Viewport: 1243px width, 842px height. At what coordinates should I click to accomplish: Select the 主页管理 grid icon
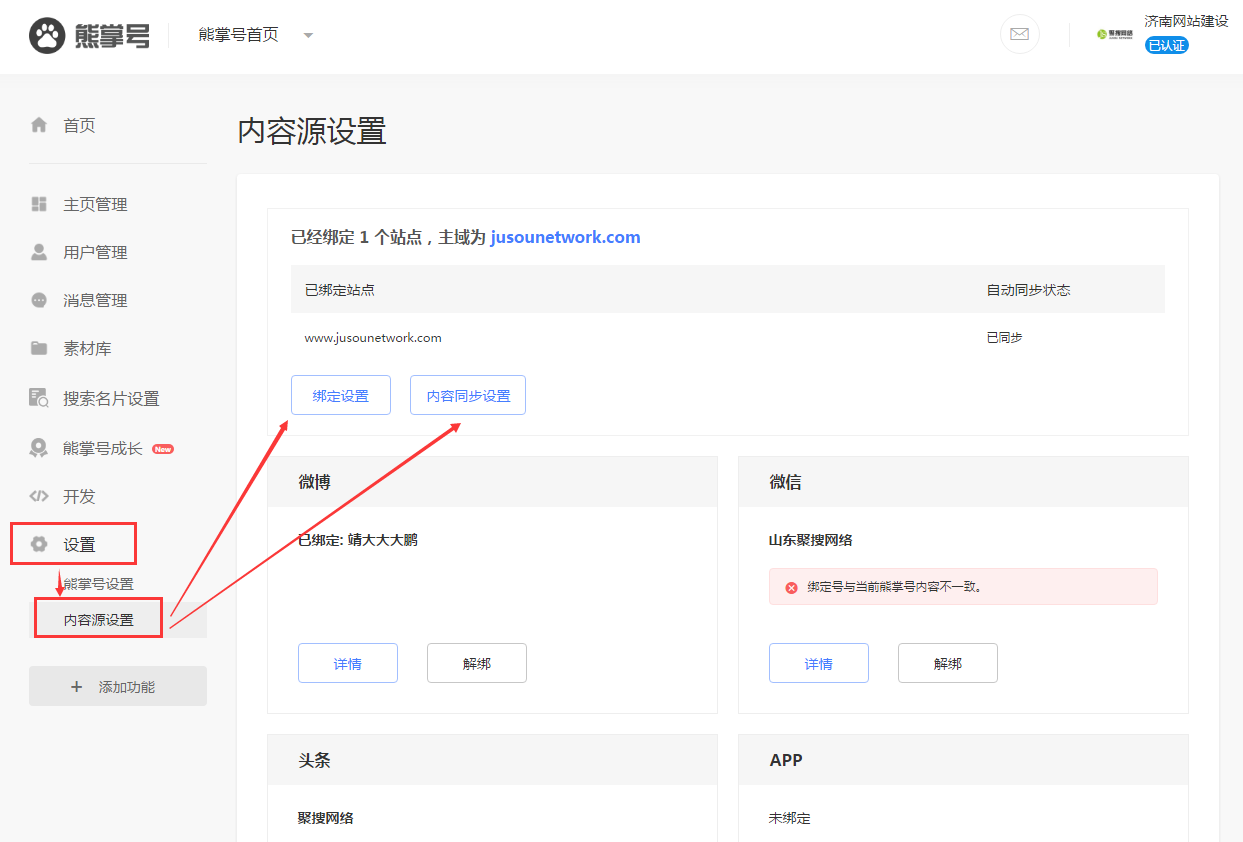click(40, 204)
